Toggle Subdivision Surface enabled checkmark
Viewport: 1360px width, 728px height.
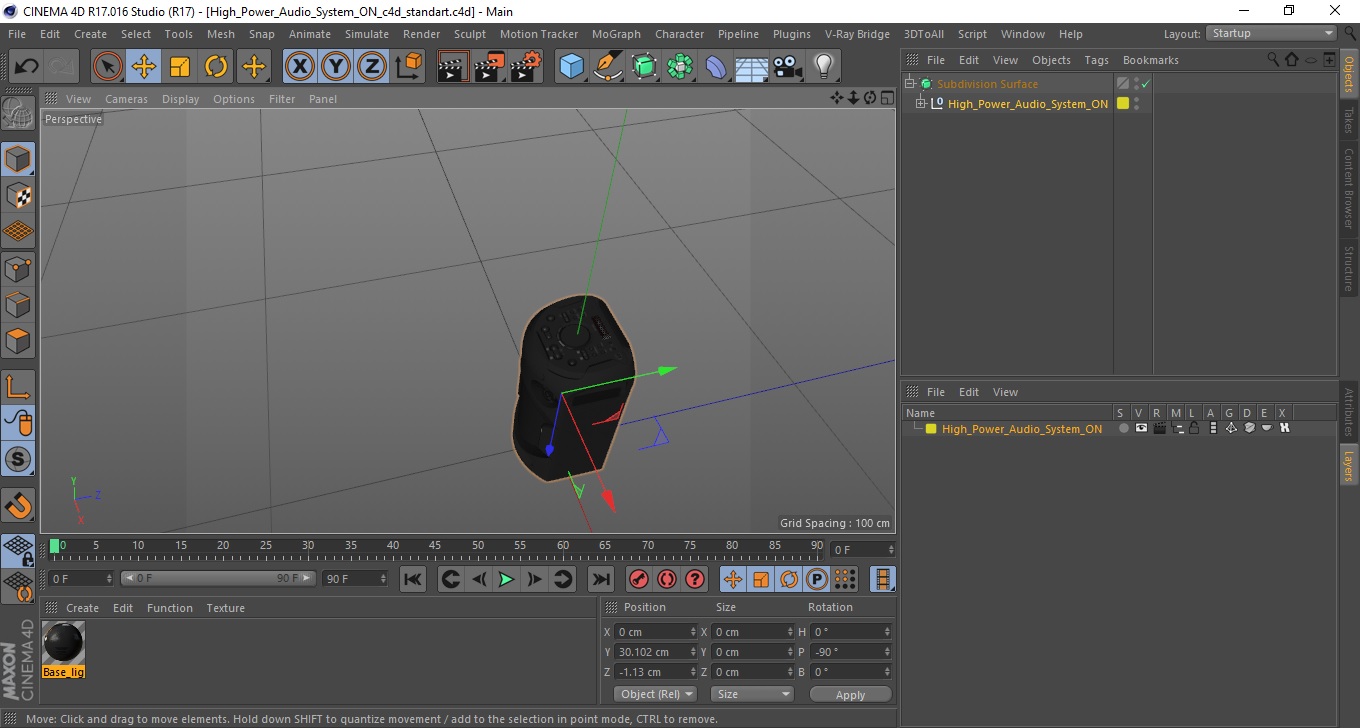click(x=1146, y=84)
